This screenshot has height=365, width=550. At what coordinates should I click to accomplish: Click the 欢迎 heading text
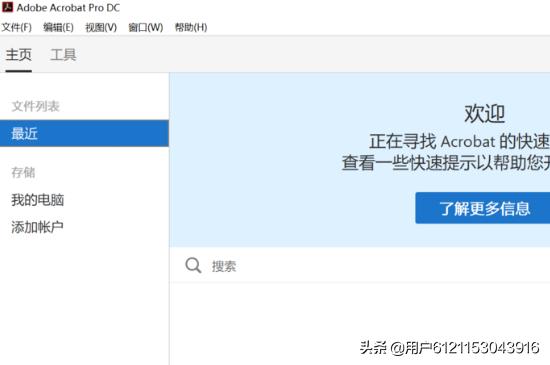point(485,114)
